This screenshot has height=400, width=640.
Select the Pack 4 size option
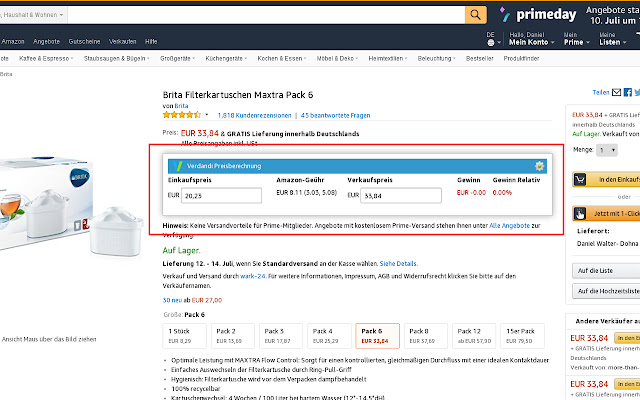pos(329,336)
